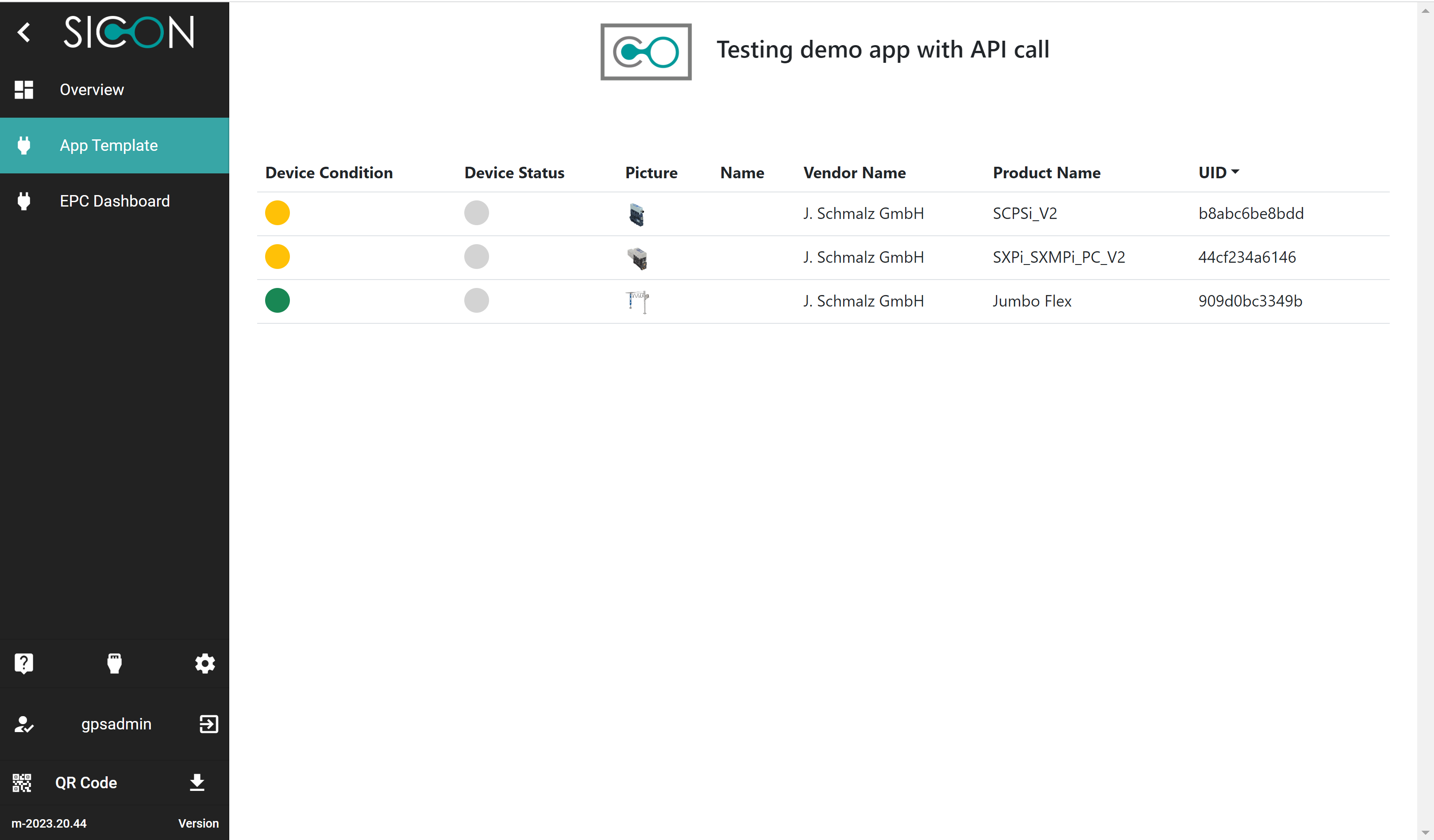Viewport: 1434px width, 840px height.
Task: Open help question mark icon
Action: tap(24, 663)
